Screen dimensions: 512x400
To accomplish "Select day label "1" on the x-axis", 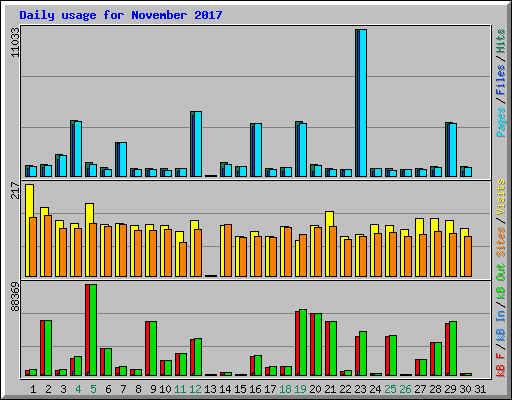I will point(33,389).
